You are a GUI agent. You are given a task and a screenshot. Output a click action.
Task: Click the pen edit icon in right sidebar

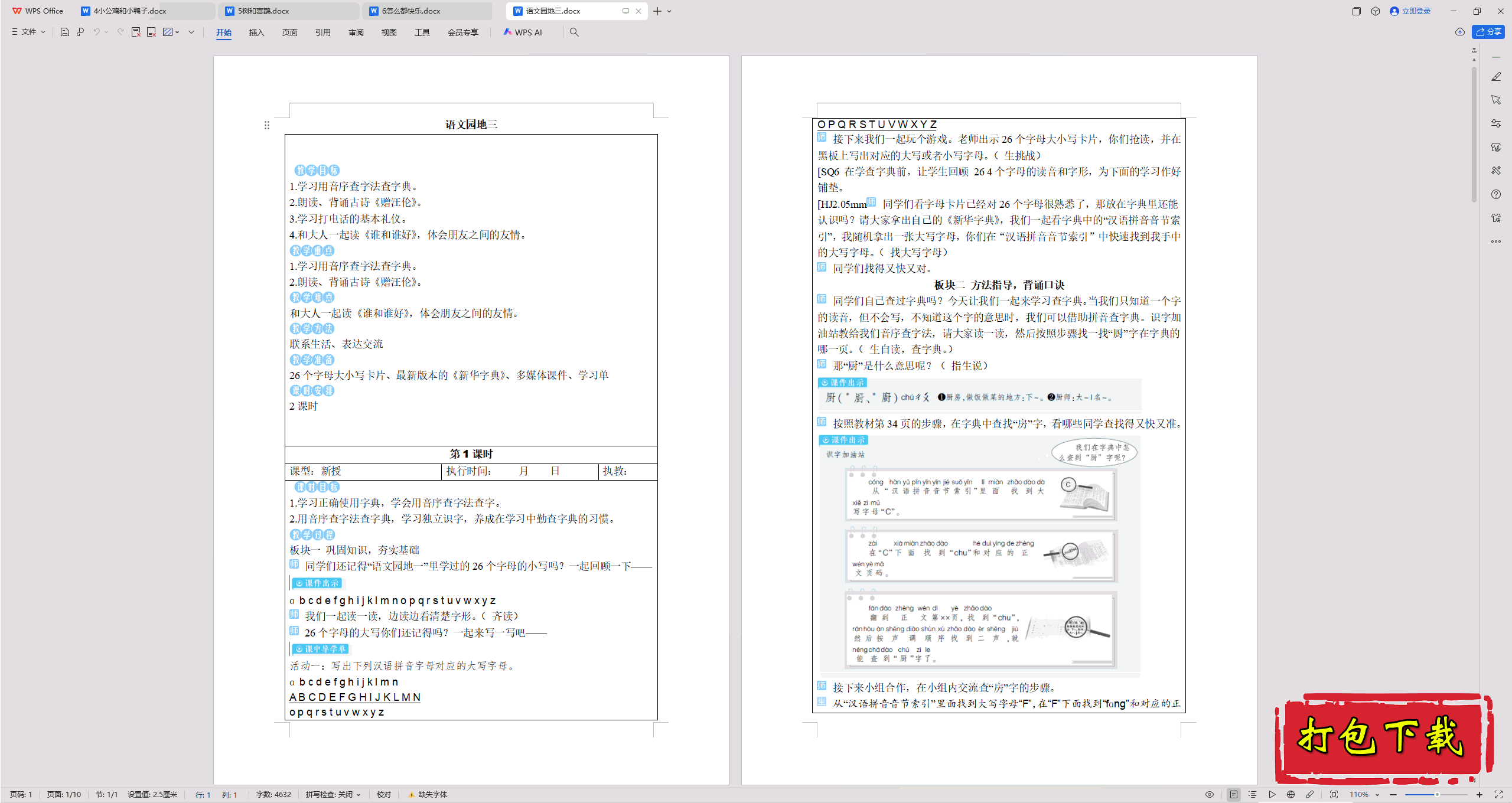[x=1496, y=77]
